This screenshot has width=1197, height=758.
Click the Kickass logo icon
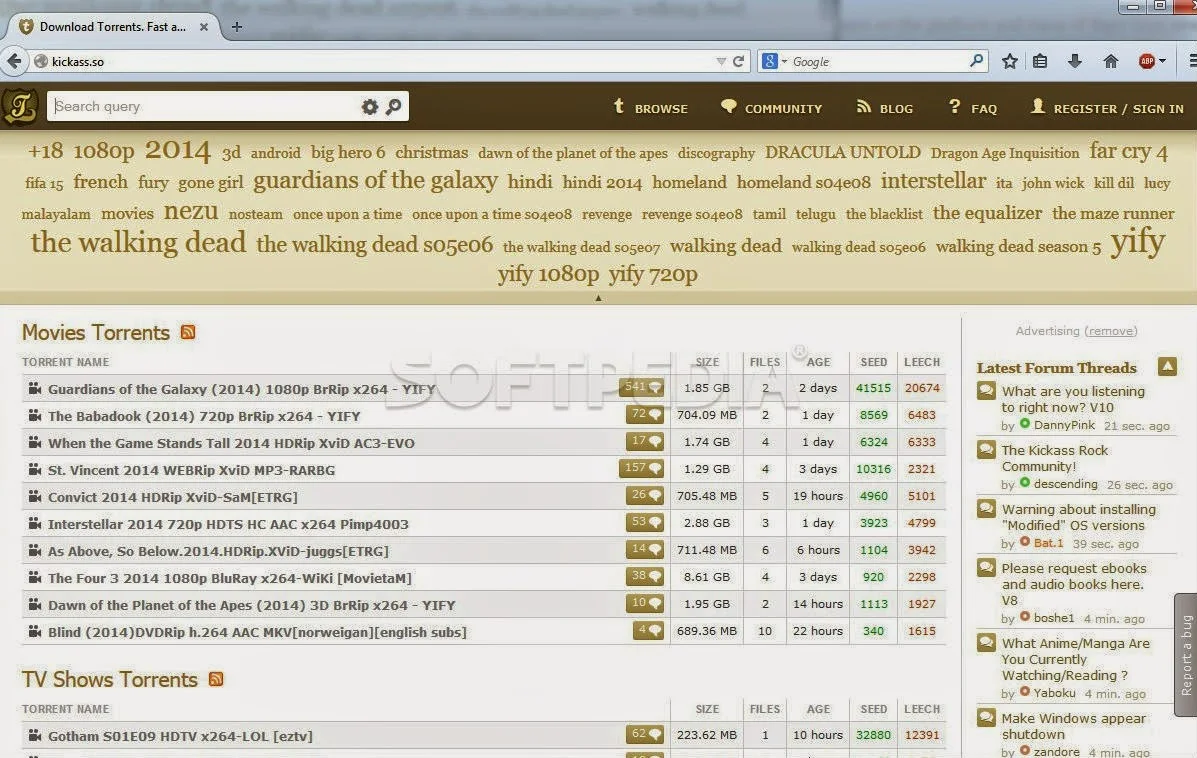coord(20,106)
